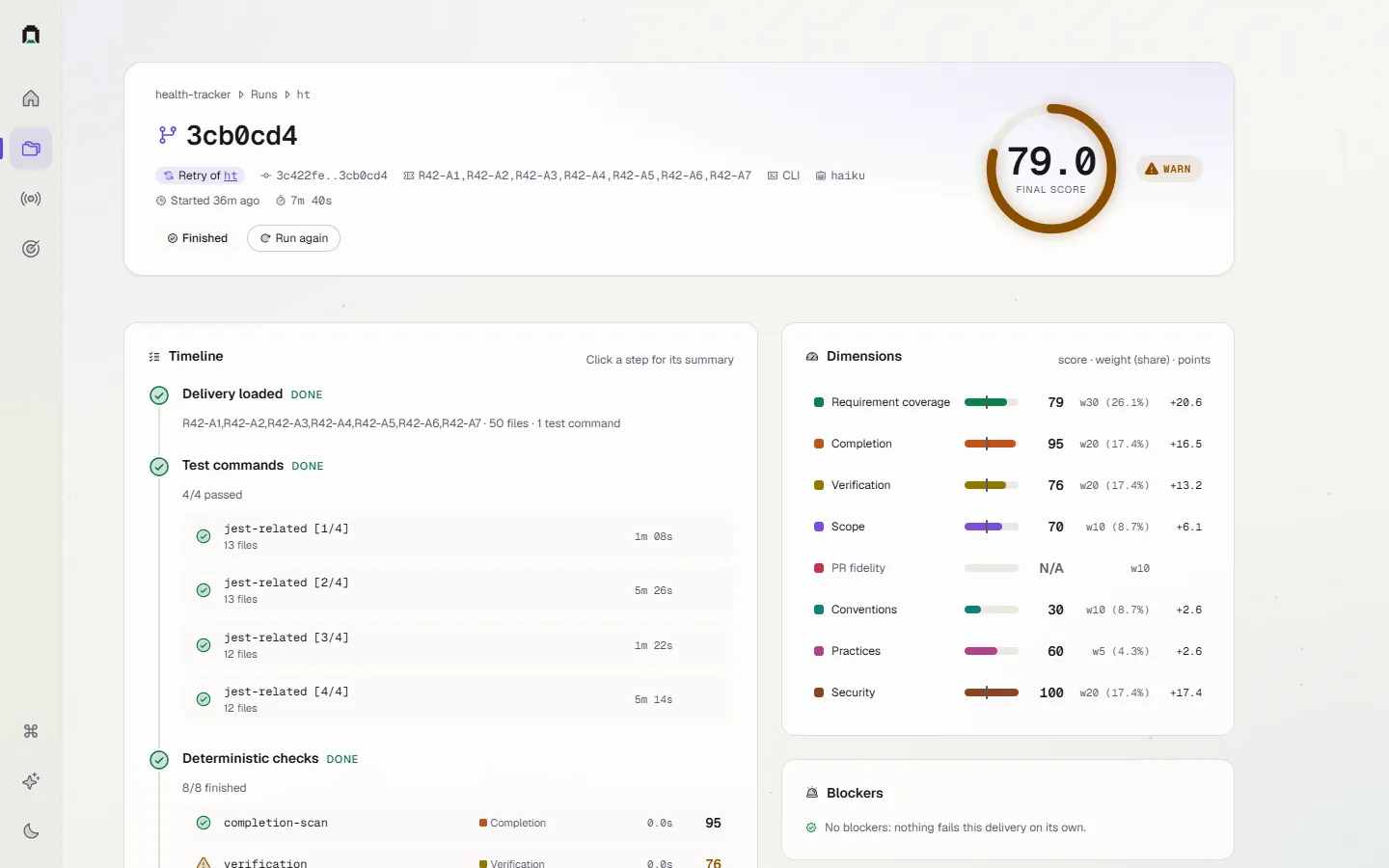
Task: Select the folders icon in sidebar
Action: pyautogui.click(x=31, y=149)
